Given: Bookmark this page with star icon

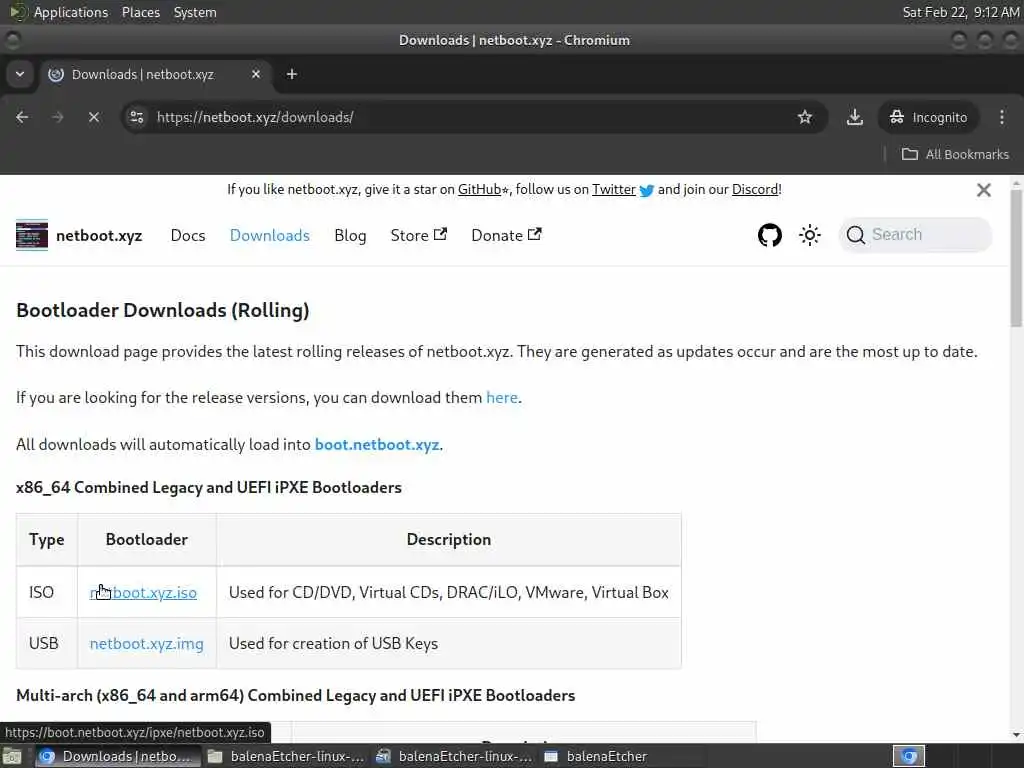Looking at the screenshot, I should (805, 117).
